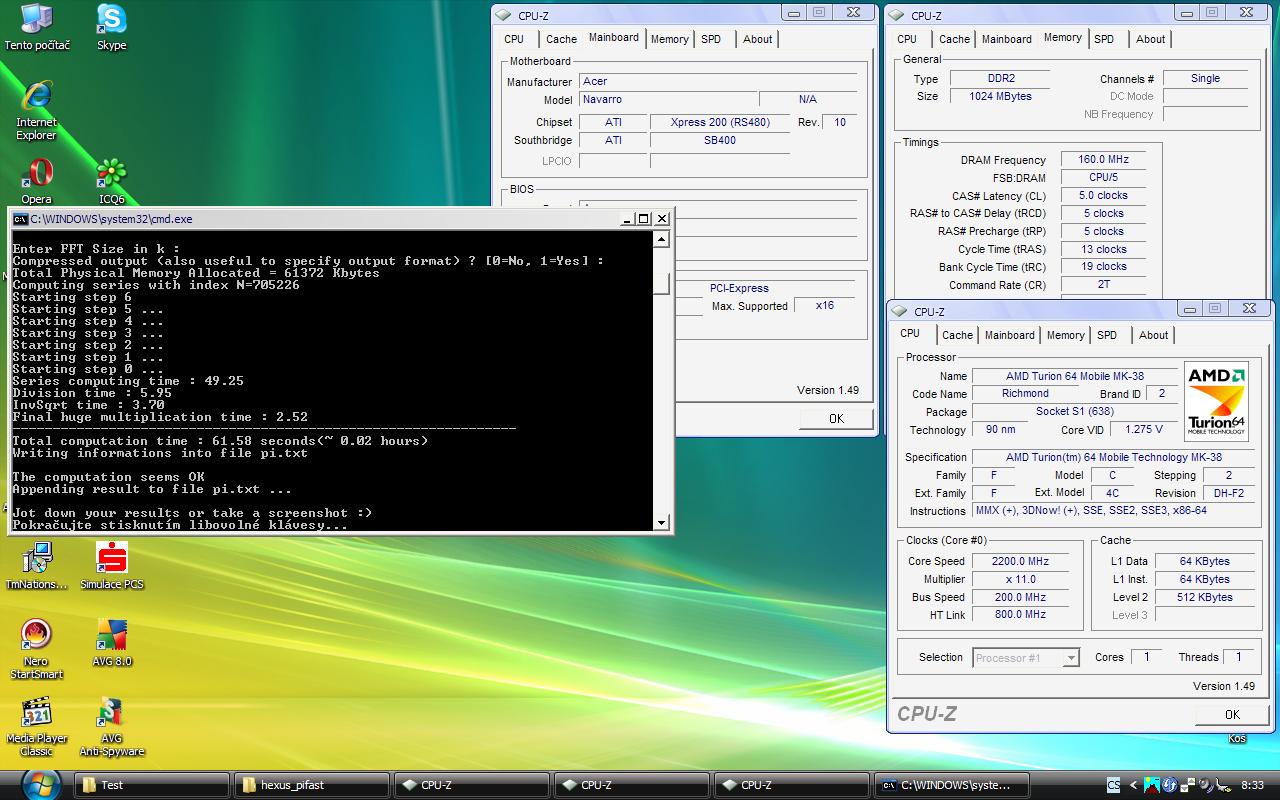Screen dimensions: 1280x800
Task: Click Xpress 200 (RS480) chipset field
Action: [720, 122]
